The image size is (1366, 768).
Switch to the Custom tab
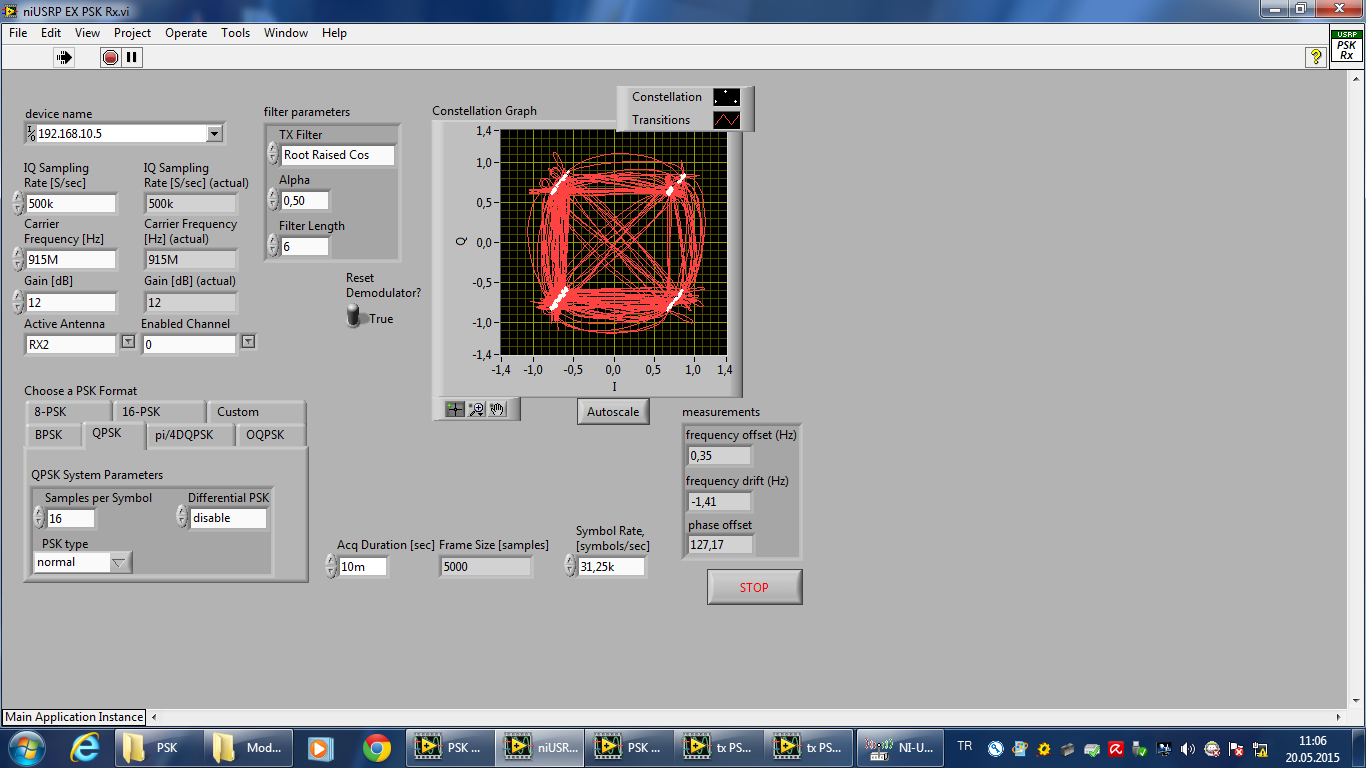(256, 411)
